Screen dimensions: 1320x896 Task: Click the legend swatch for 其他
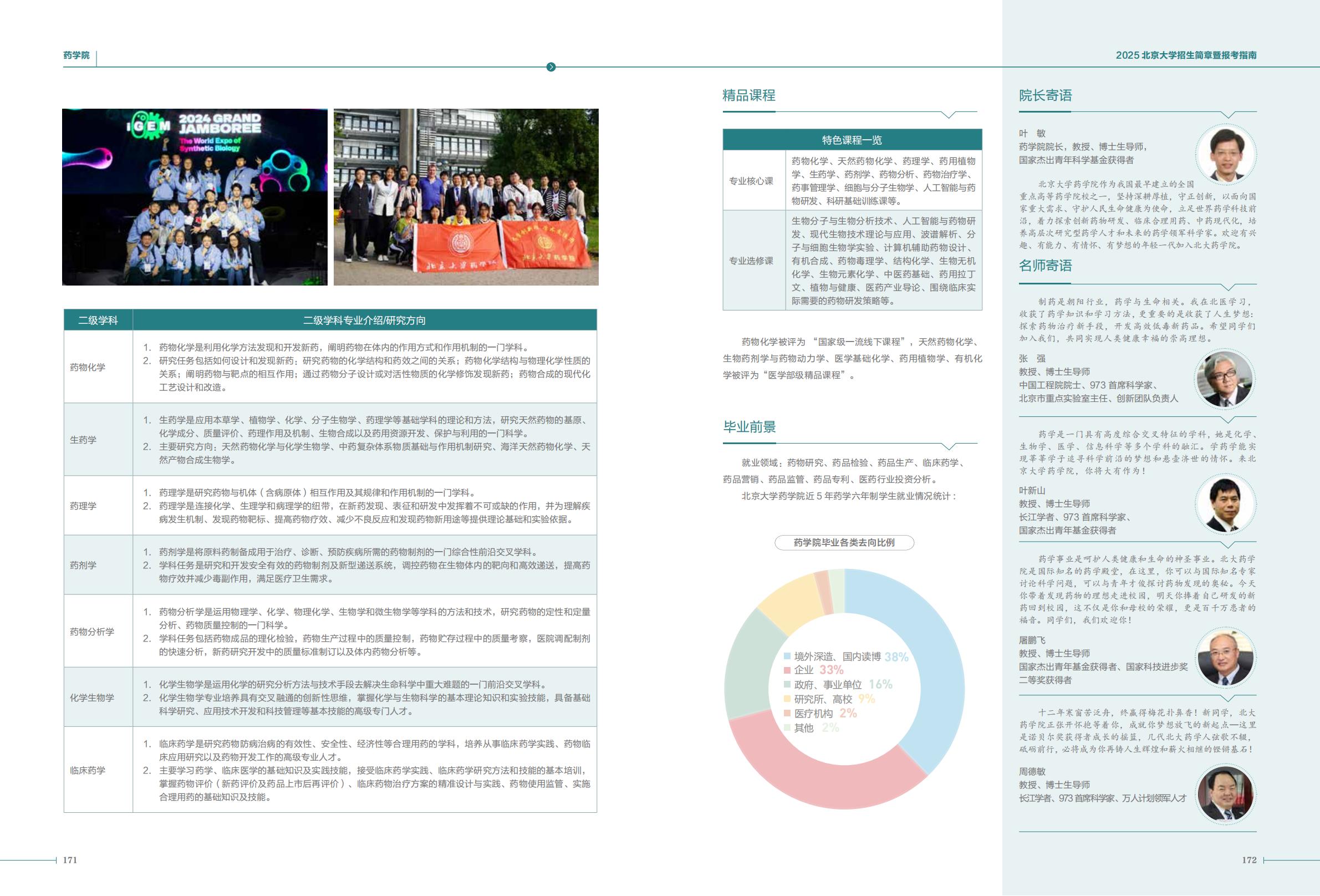click(x=787, y=727)
